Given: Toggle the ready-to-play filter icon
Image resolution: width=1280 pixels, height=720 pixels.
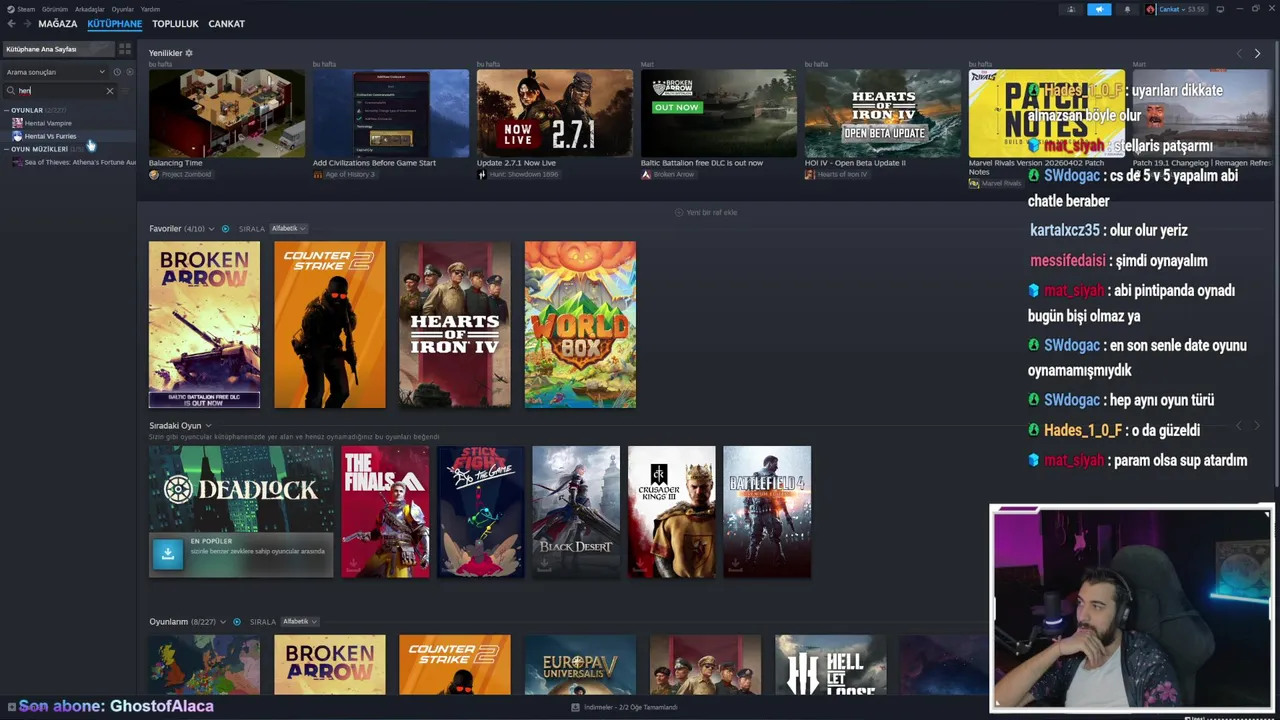Looking at the screenshot, I should point(129,72).
